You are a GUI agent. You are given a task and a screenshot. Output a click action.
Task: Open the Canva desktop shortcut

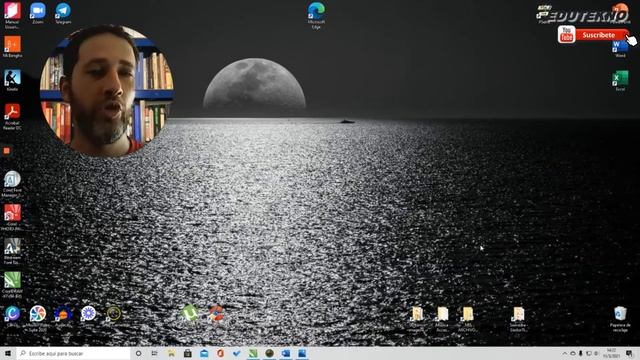tap(12, 316)
